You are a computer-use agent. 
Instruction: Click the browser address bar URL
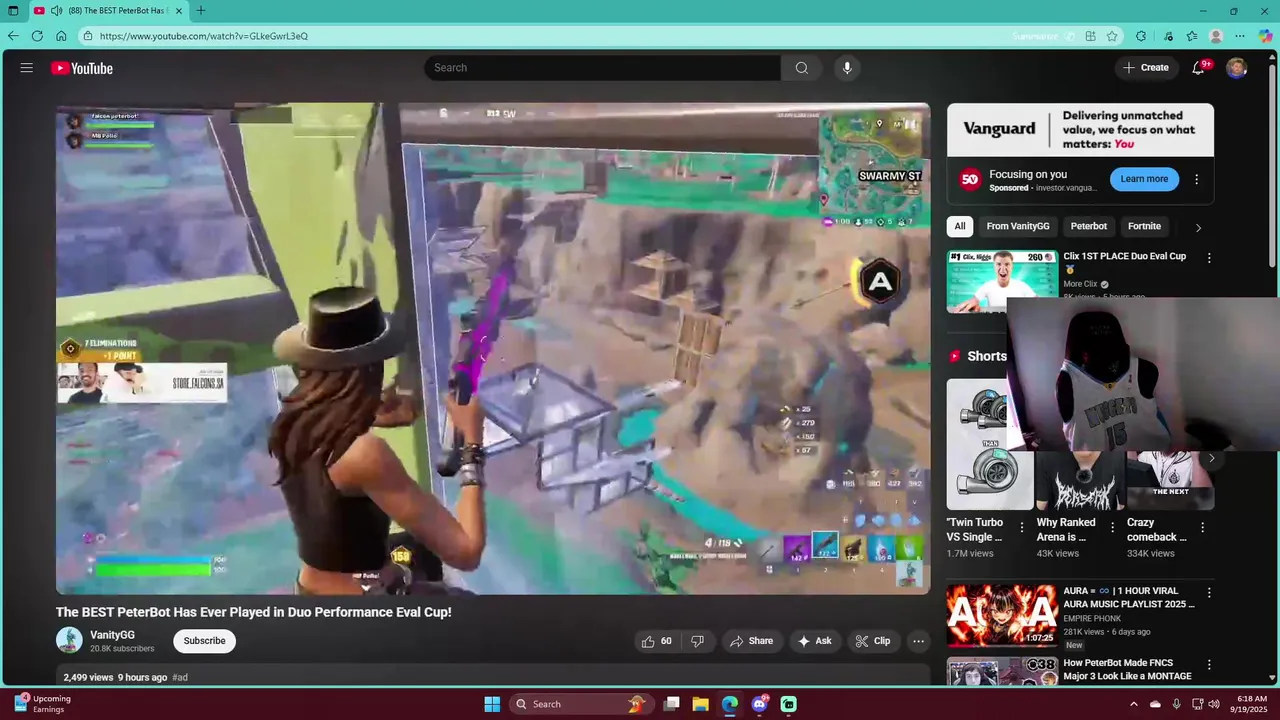tap(204, 36)
